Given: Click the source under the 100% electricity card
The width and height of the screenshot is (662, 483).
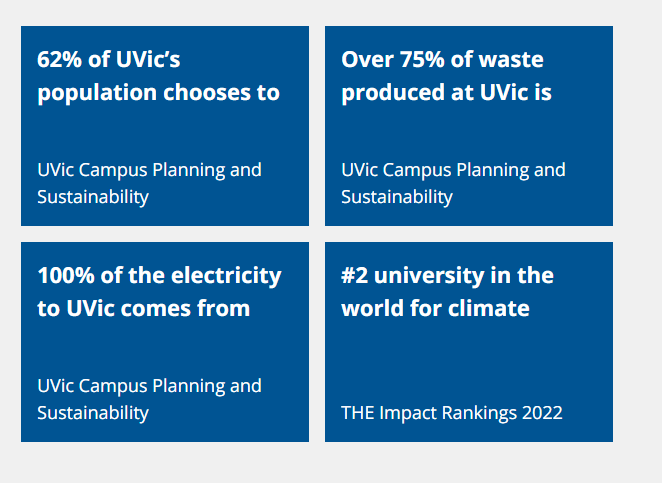Looking at the screenshot, I should 149,399.
